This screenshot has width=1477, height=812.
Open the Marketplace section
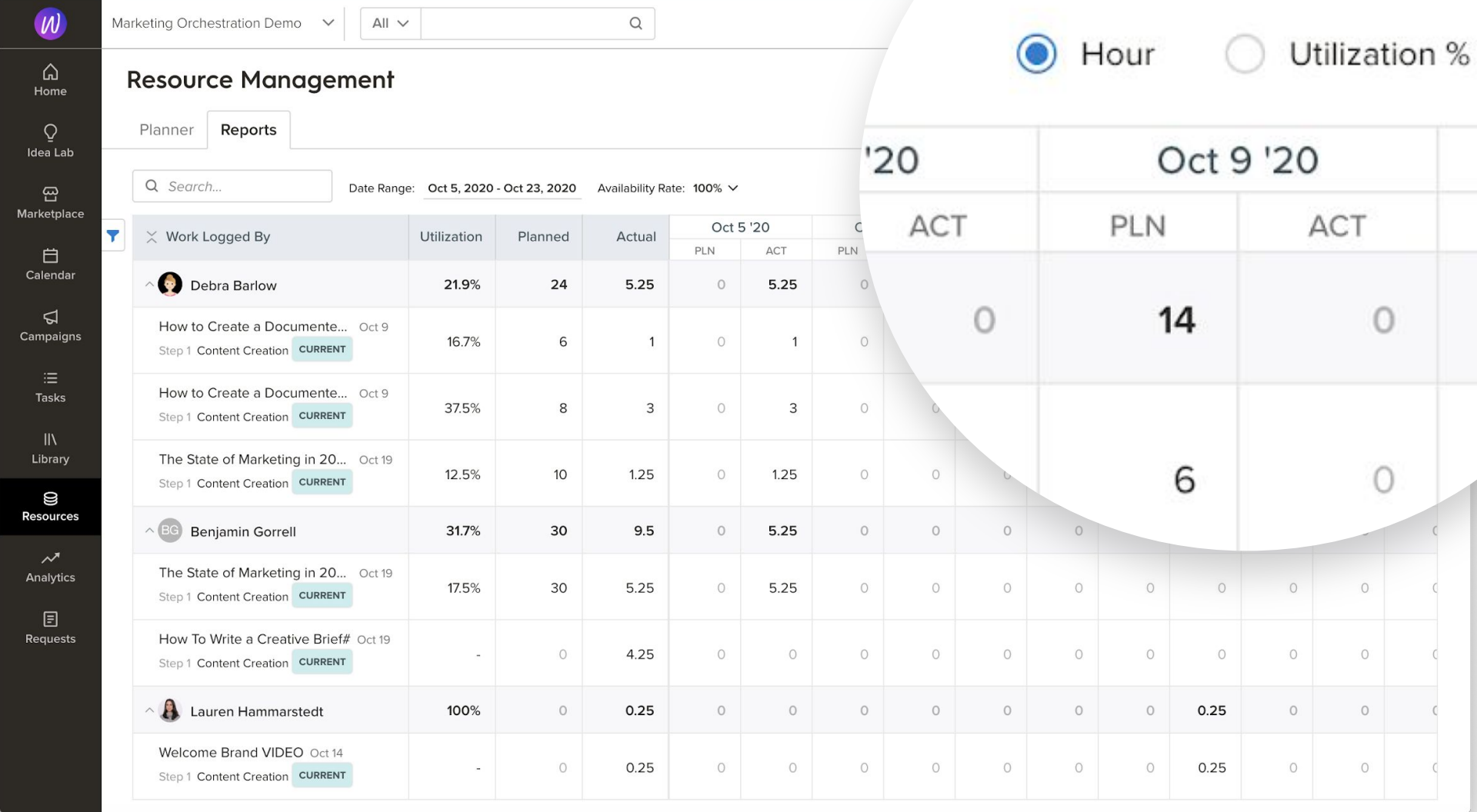click(50, 203)
